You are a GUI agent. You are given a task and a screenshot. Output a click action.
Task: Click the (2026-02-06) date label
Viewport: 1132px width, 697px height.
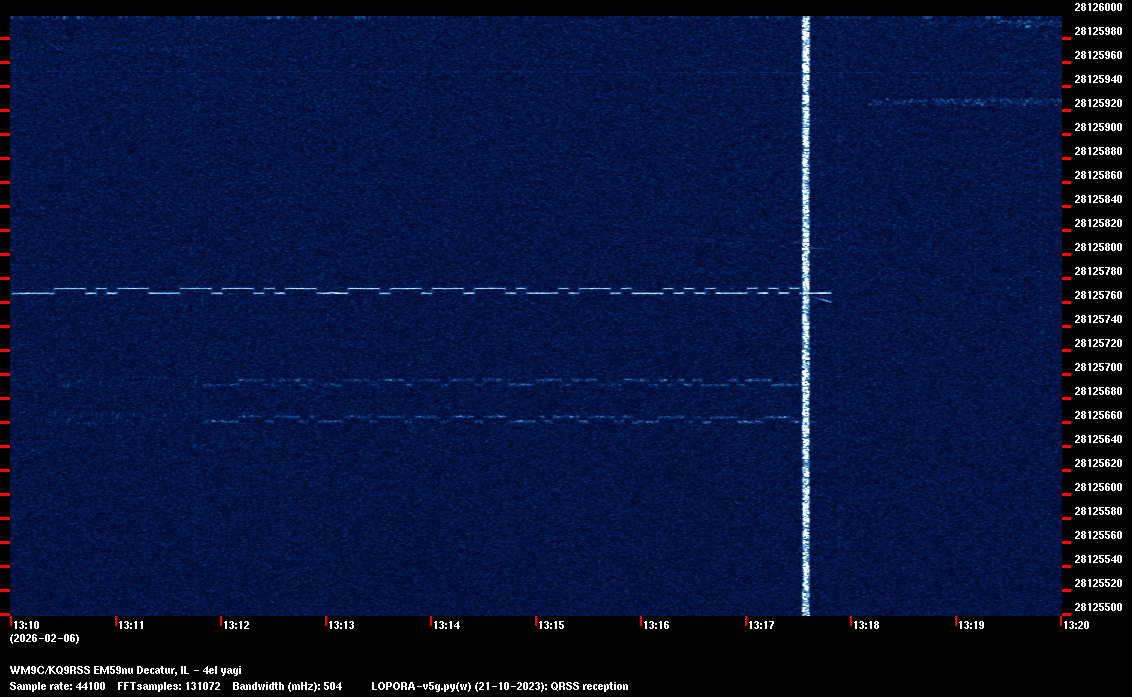[45, 638]
